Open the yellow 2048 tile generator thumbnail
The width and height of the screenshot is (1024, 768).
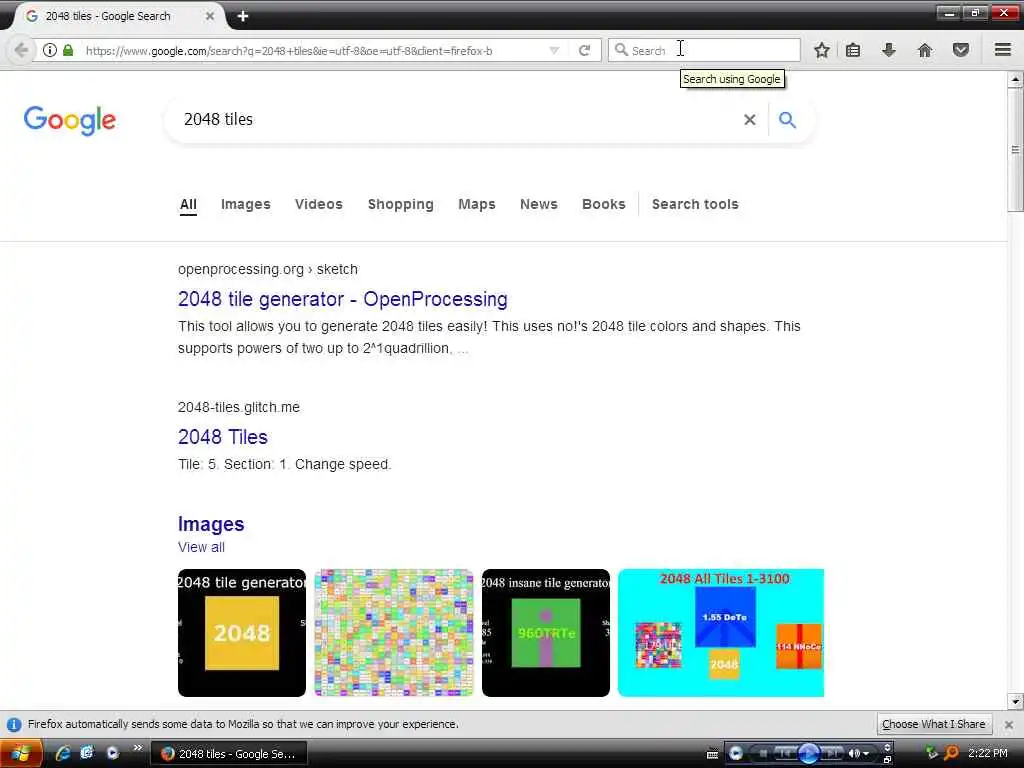pos(242,633)
